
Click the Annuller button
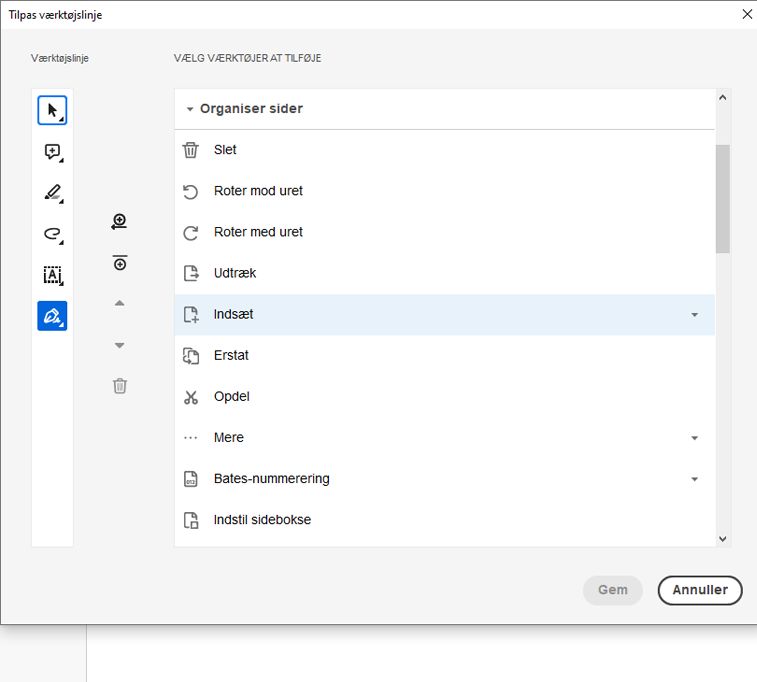(x=699, y=590)
